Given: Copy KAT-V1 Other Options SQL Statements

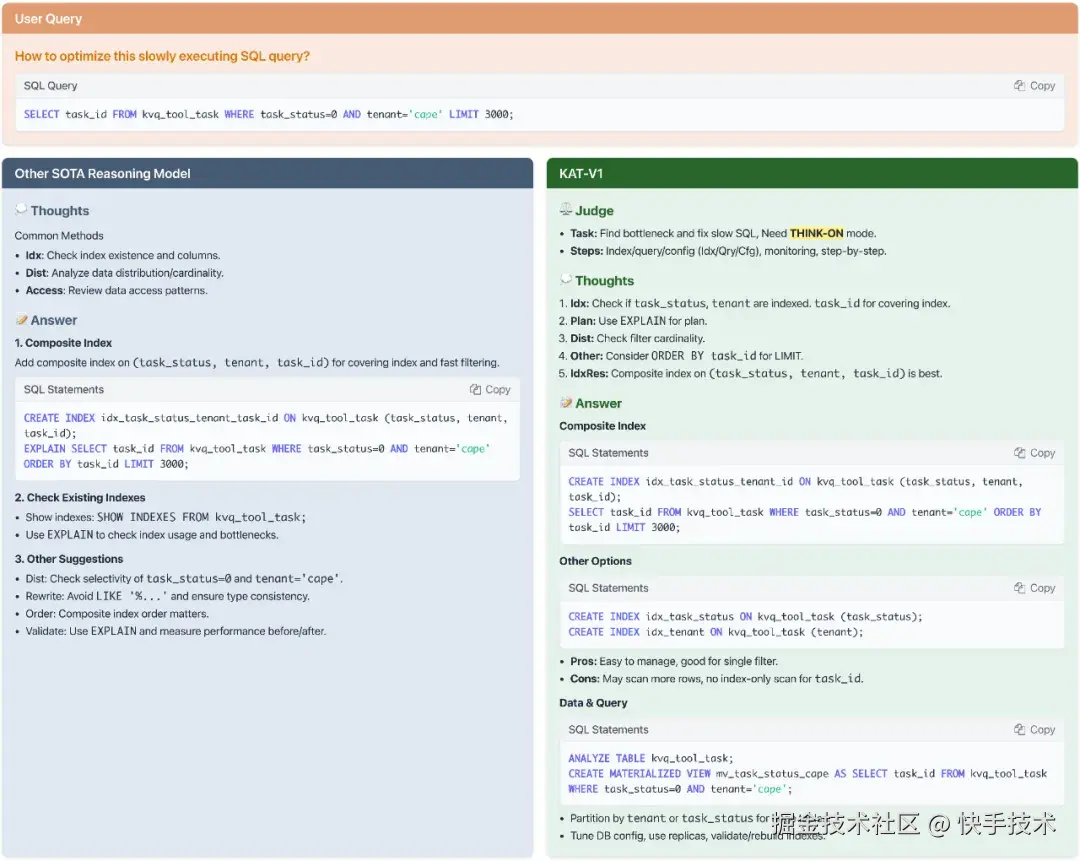Looking at the screenshot, I should [1035, 588].
